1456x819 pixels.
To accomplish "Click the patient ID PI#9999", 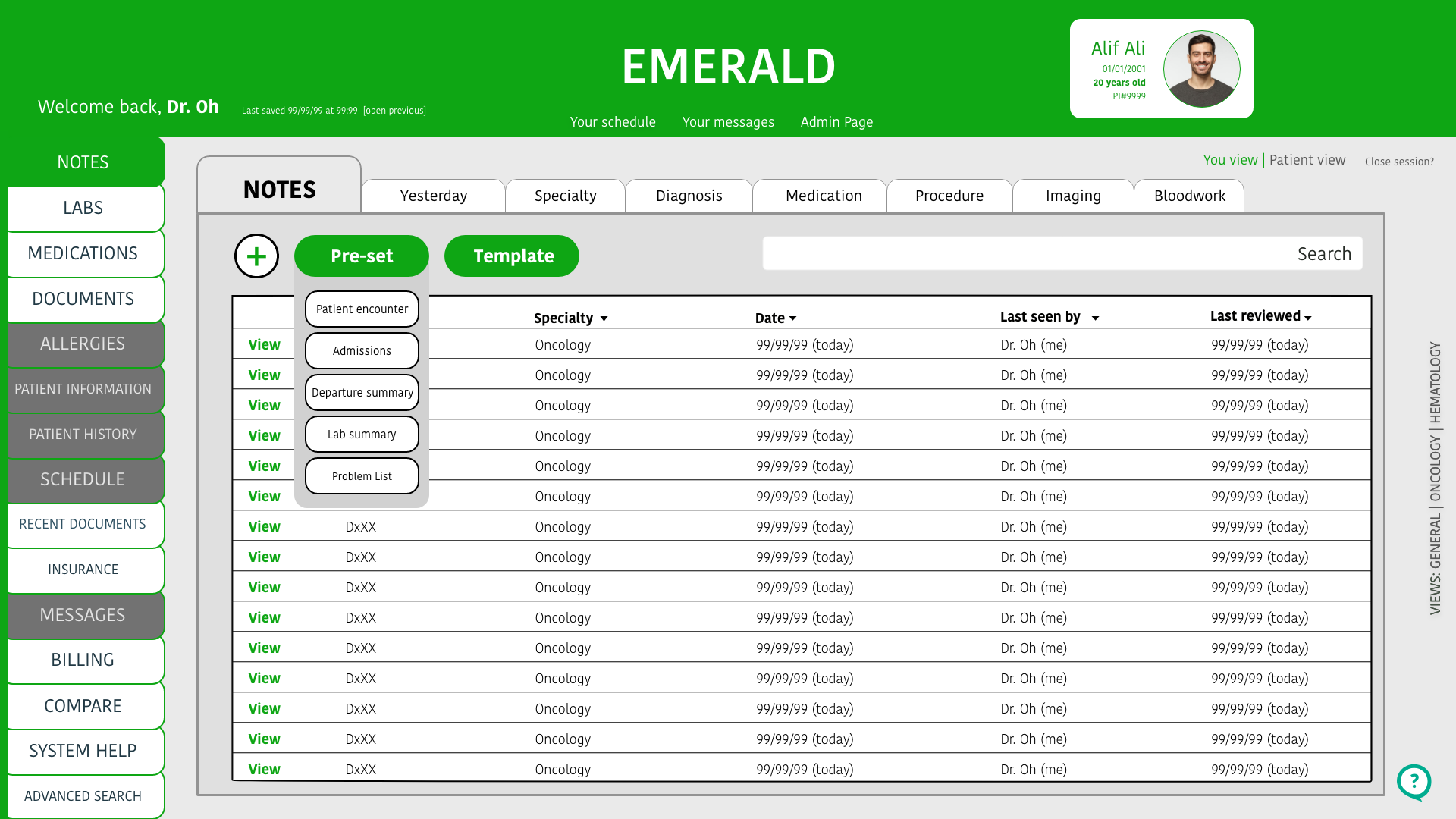I will coord(1129,96).
